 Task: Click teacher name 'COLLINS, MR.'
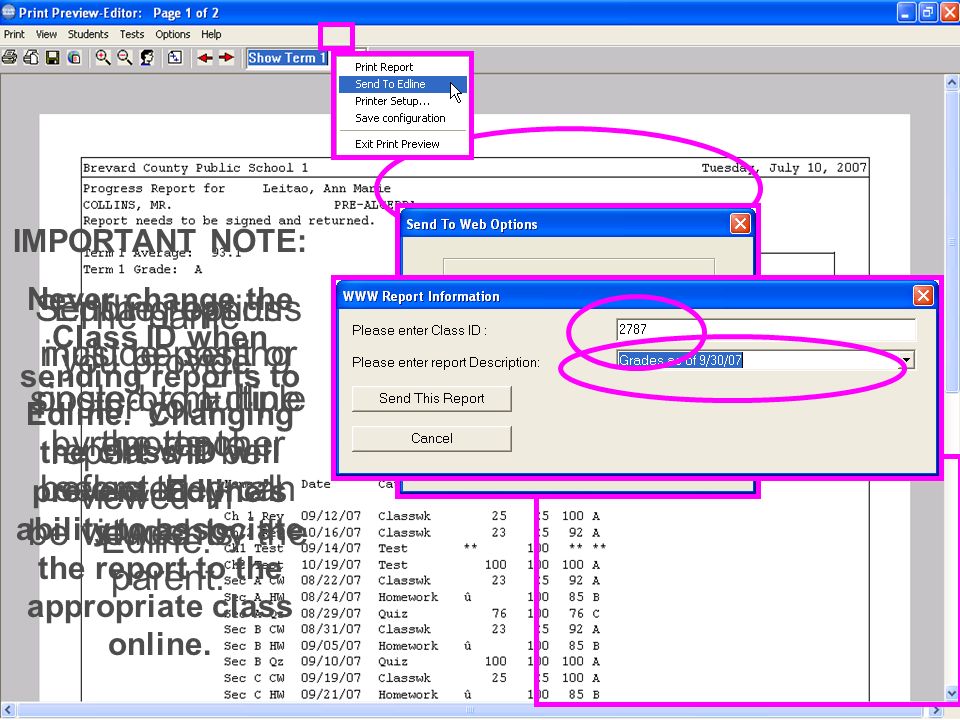tap(127, 204)
